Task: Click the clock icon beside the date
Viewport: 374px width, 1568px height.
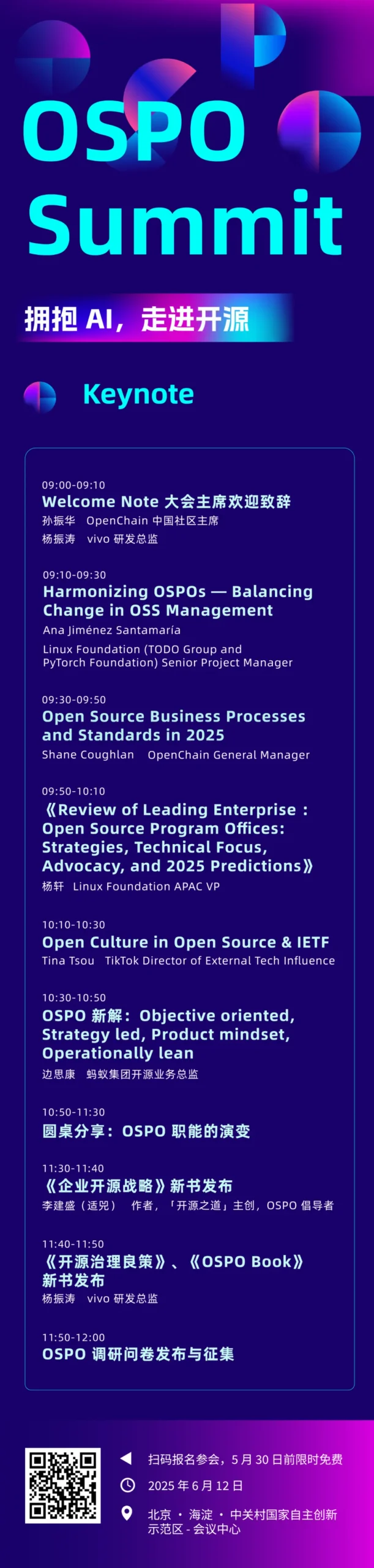Action: click(x=127, y=1485)
